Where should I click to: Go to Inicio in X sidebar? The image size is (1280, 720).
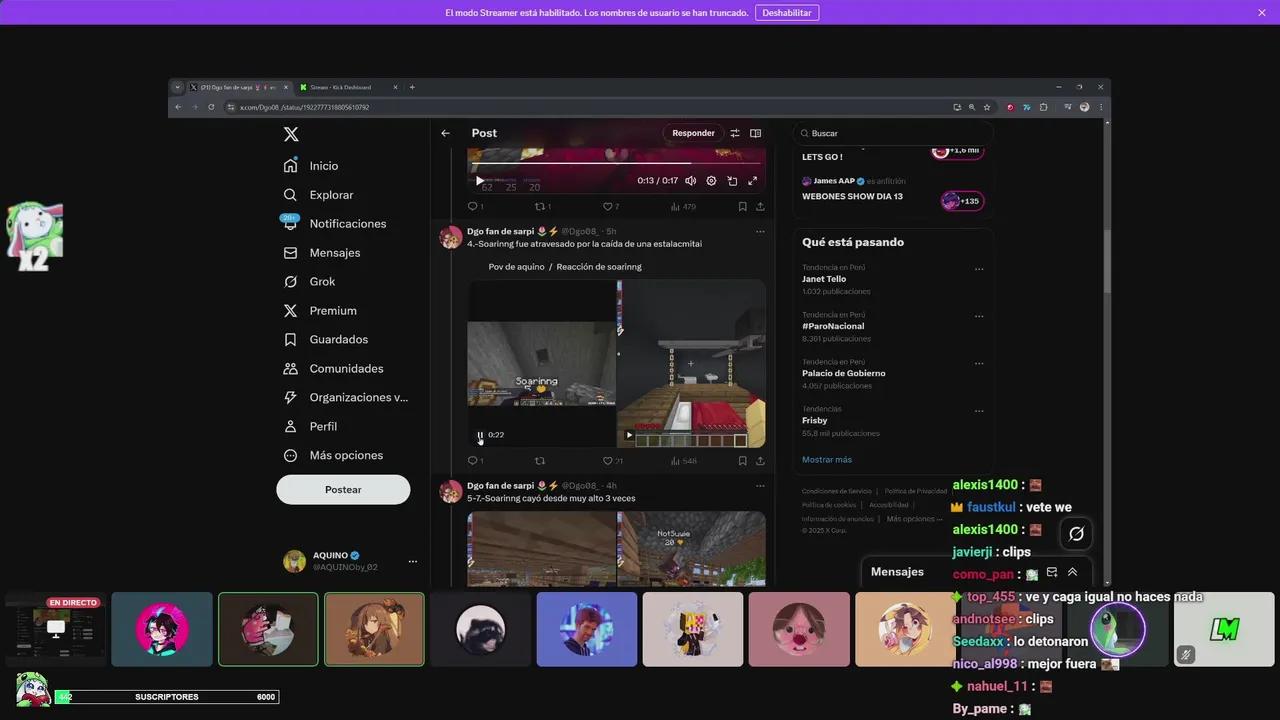312,166
